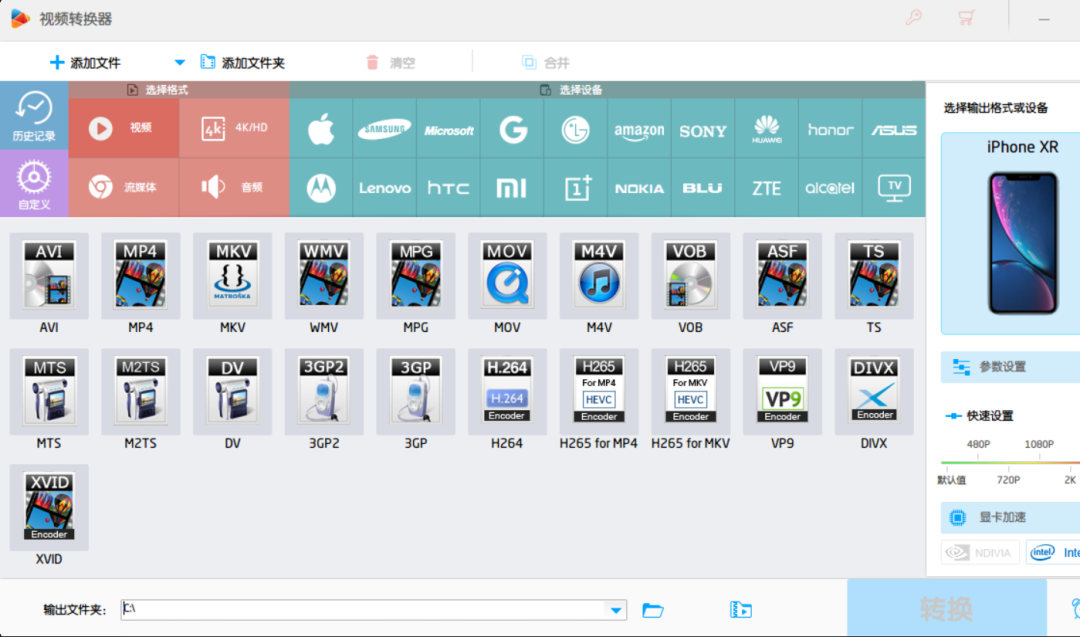Open OnePlus device presets

pyautogui.click(x=575, y=187)
